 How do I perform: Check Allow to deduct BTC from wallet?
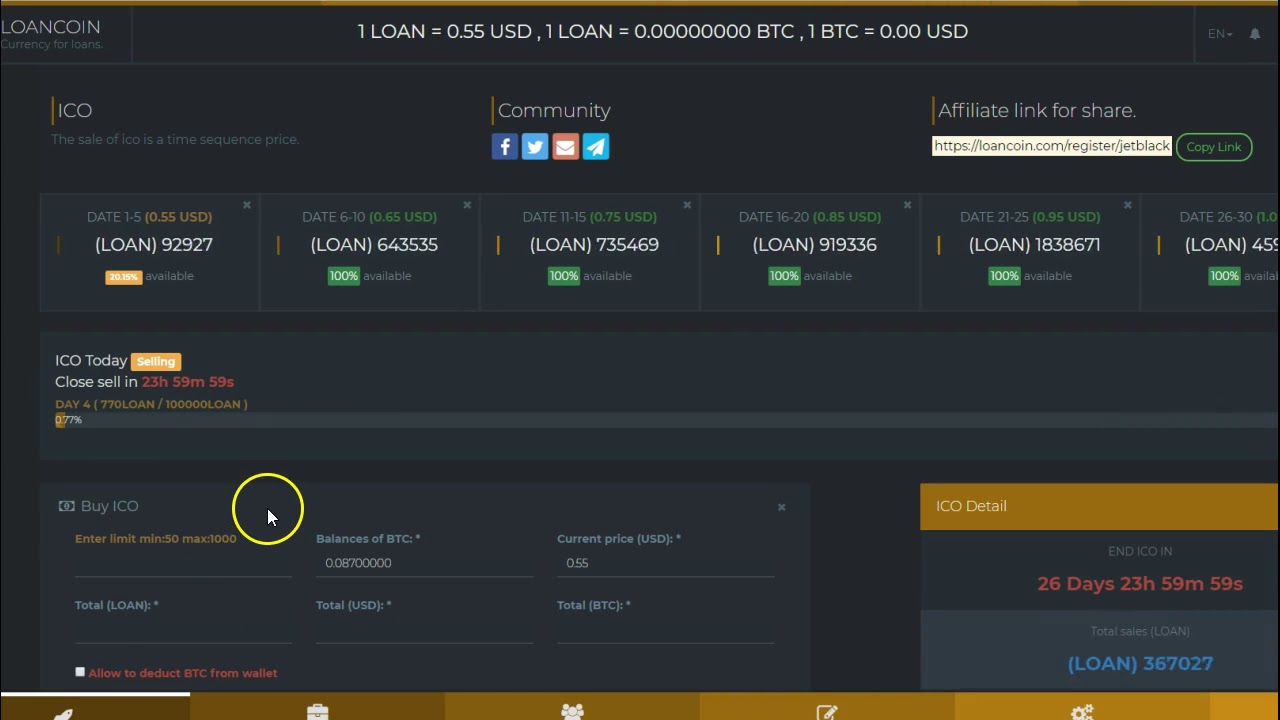coord(80,672)
